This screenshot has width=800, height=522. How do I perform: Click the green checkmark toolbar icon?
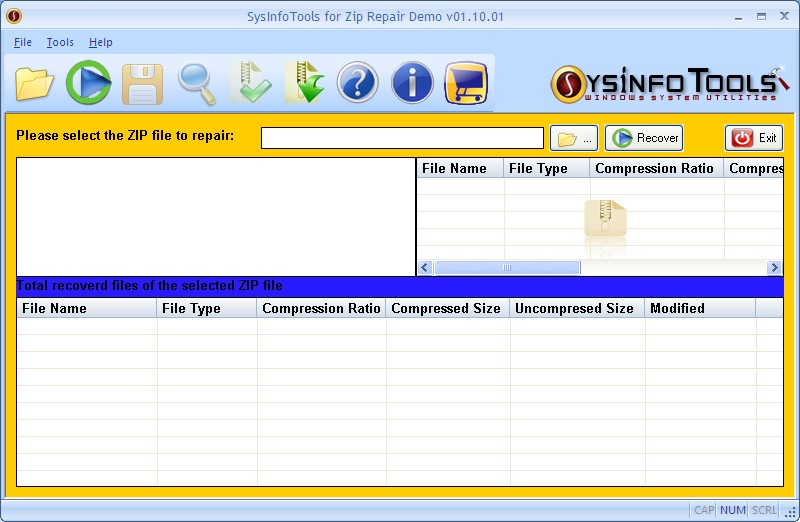pyautogui.click(x=250, y=83)
